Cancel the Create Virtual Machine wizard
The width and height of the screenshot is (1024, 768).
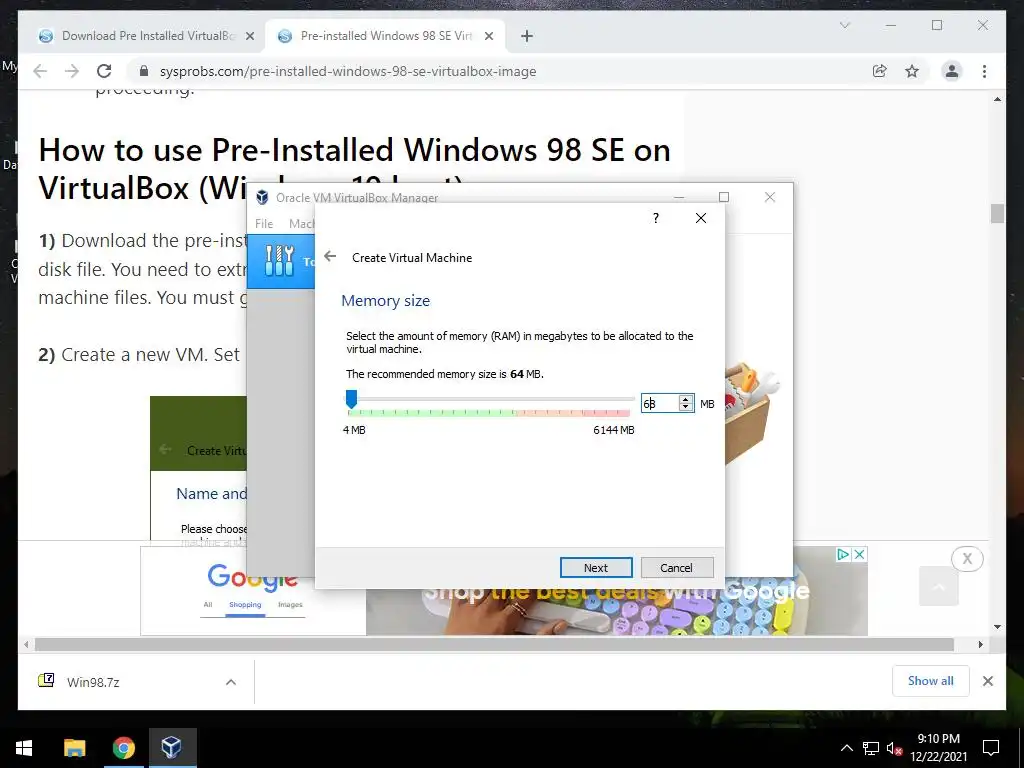677,568
